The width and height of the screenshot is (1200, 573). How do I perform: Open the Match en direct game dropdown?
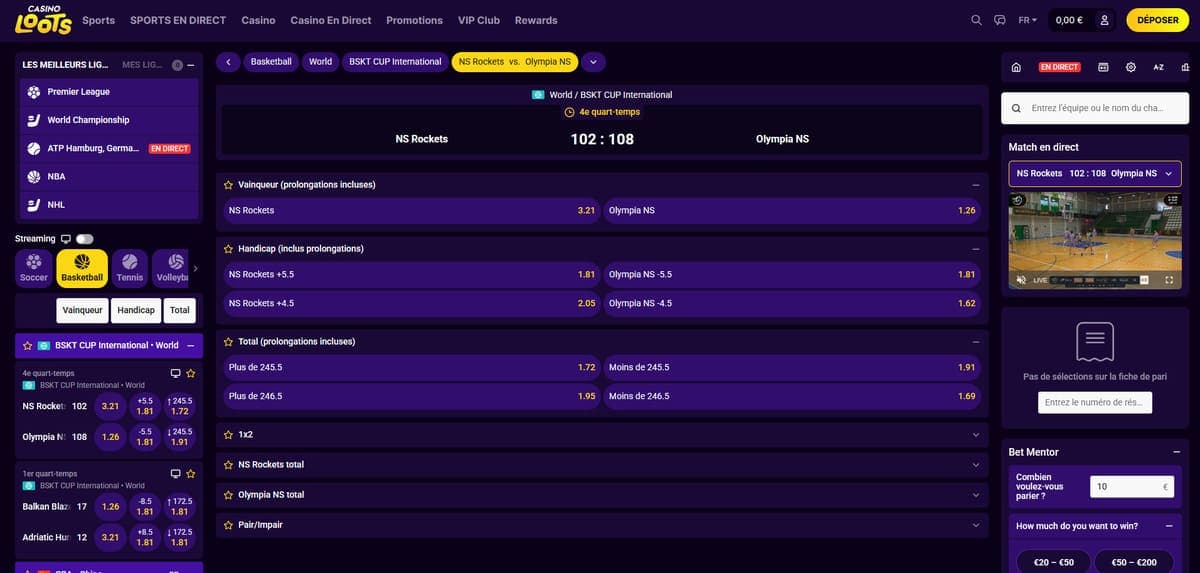1095,173
